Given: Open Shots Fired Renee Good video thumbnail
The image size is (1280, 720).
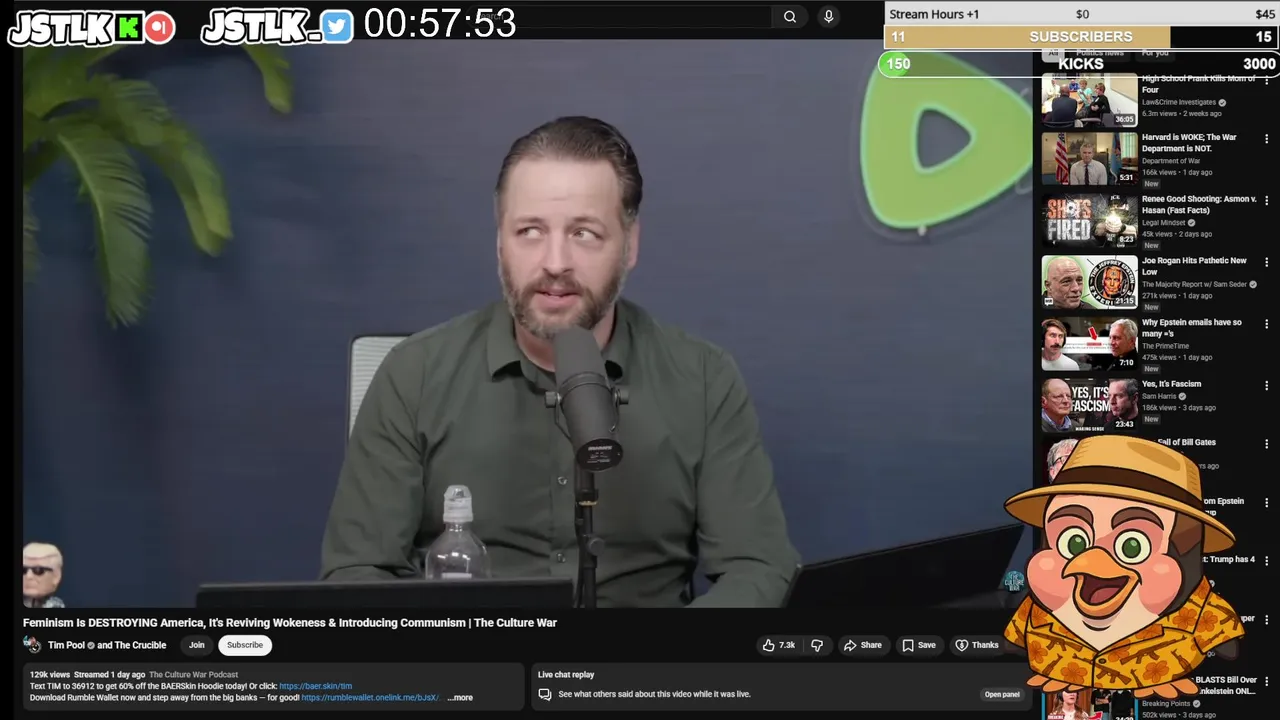Looking at the screenshot, I should (x=1089, y=220).
